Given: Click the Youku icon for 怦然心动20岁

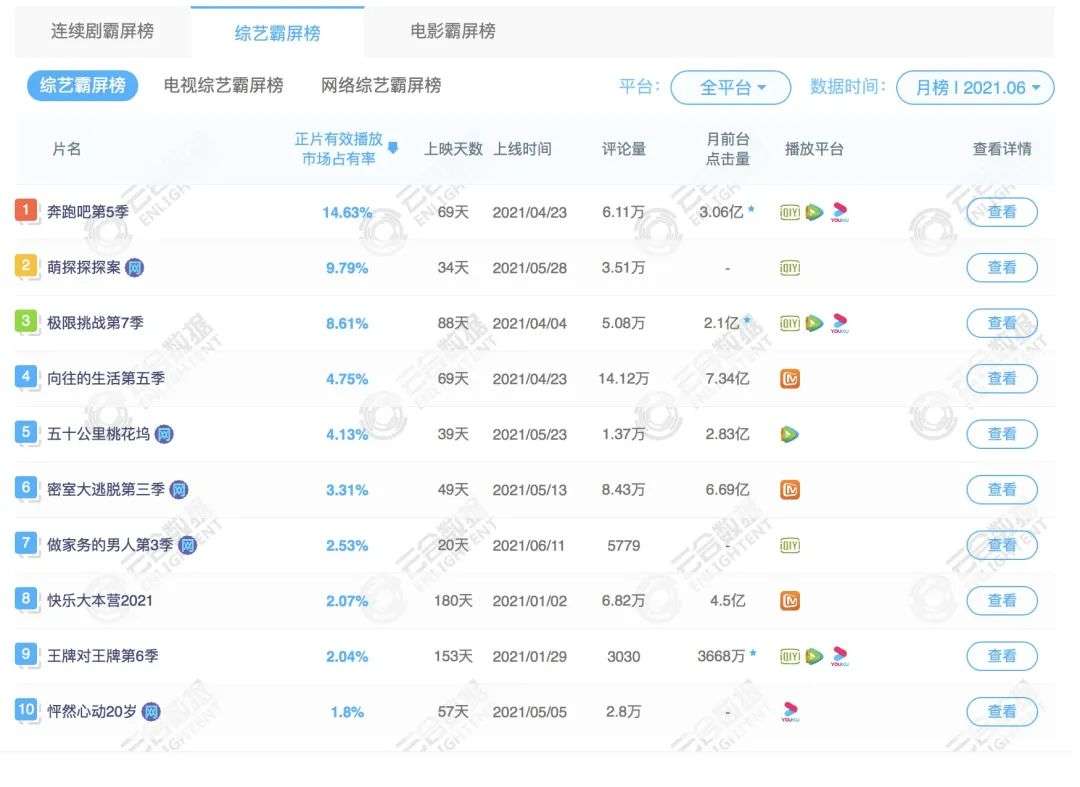Looking at the screenshot, I should click(x=790, y=712).
